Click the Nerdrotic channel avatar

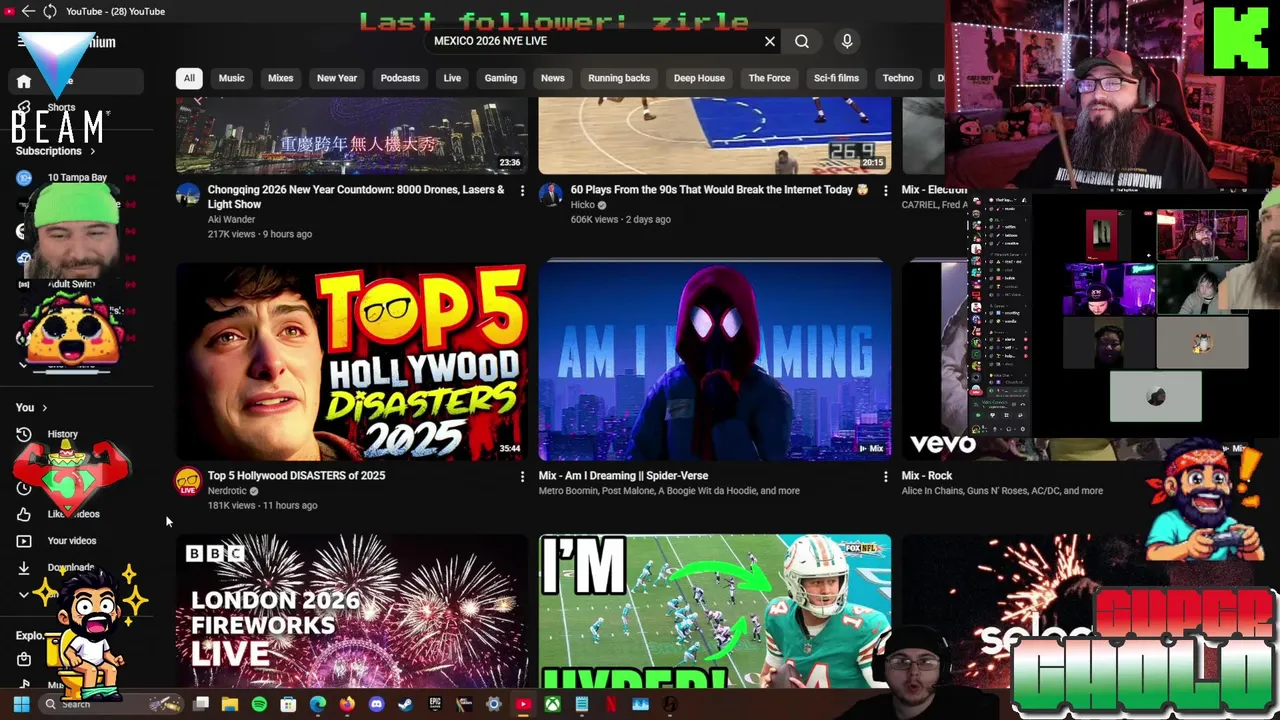[188, 481]
